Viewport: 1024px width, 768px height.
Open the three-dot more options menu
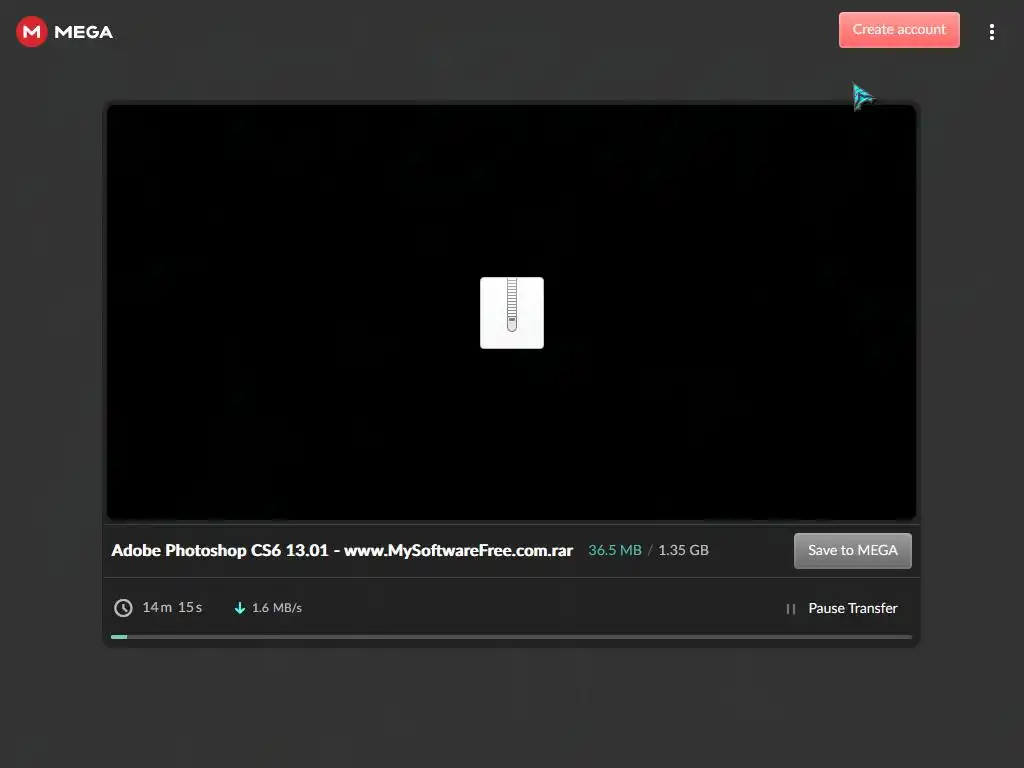click(x=991, y=32)
